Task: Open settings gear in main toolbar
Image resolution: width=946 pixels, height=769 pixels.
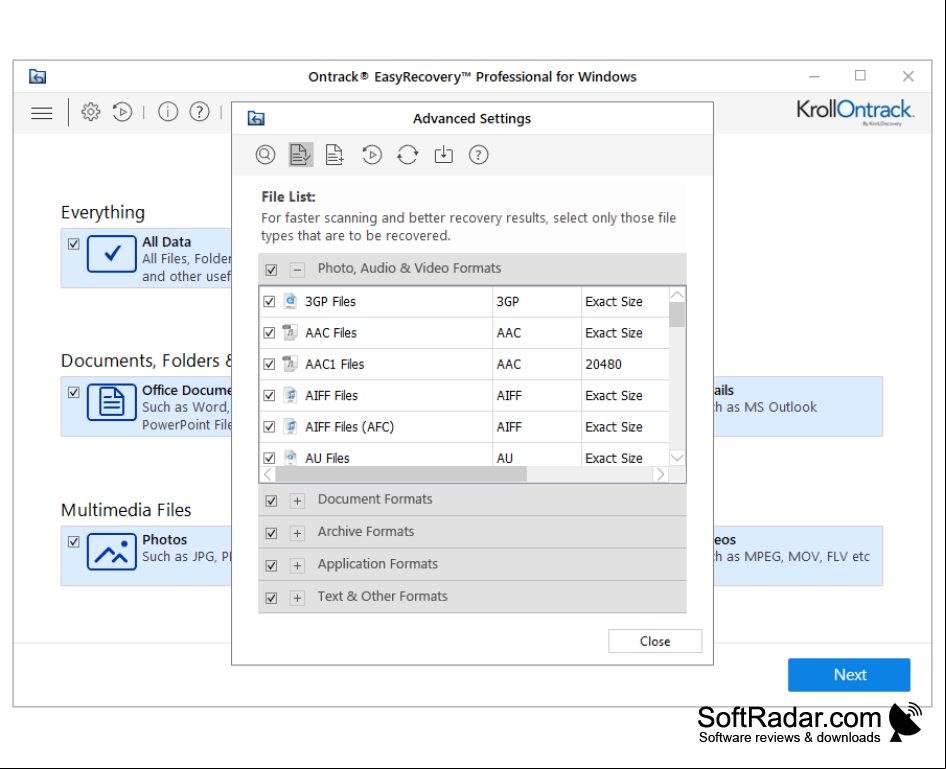Action: pyautogui.click(x=90, y=112)
